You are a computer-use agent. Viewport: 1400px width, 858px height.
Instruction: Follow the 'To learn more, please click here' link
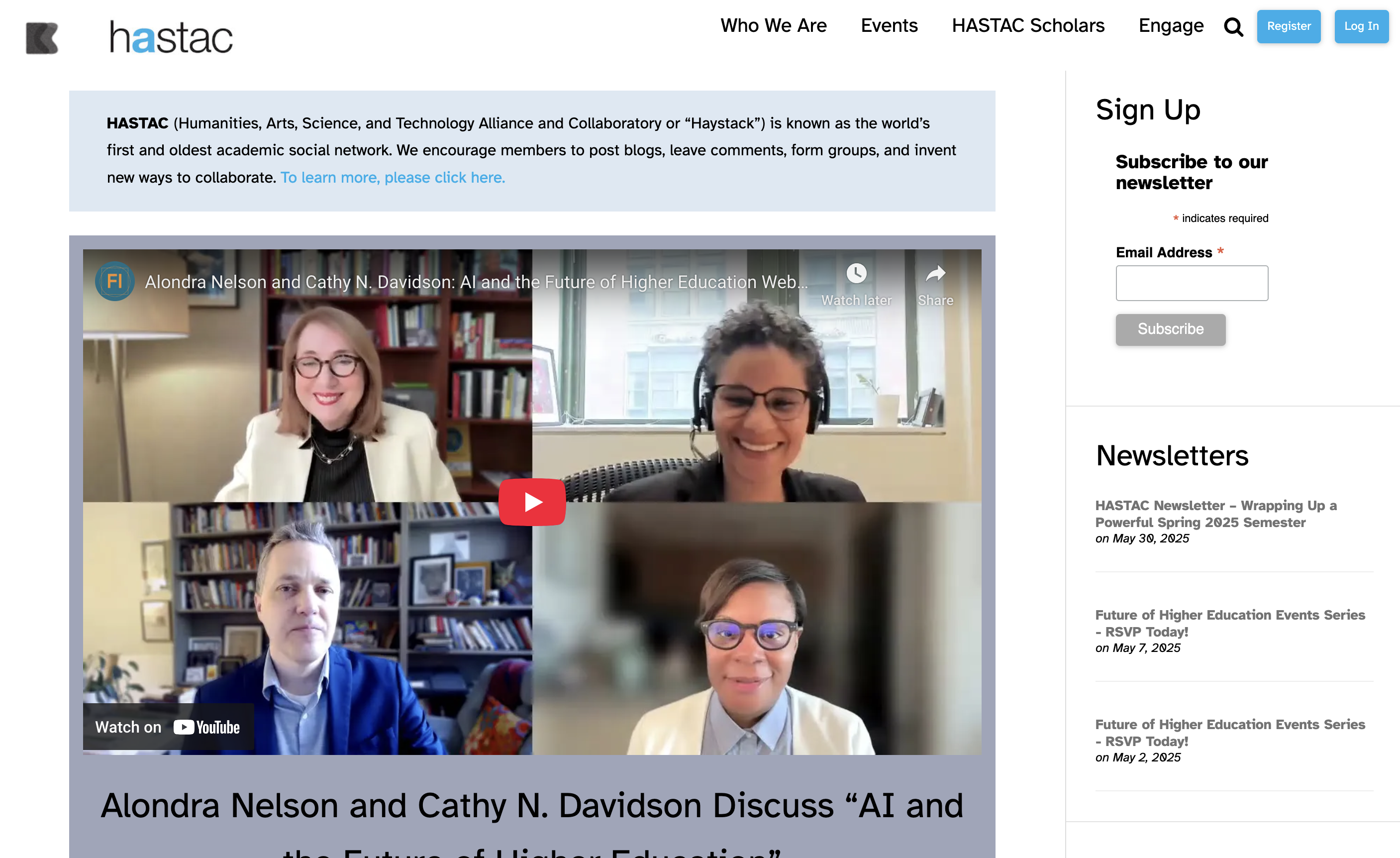point(393,177)
